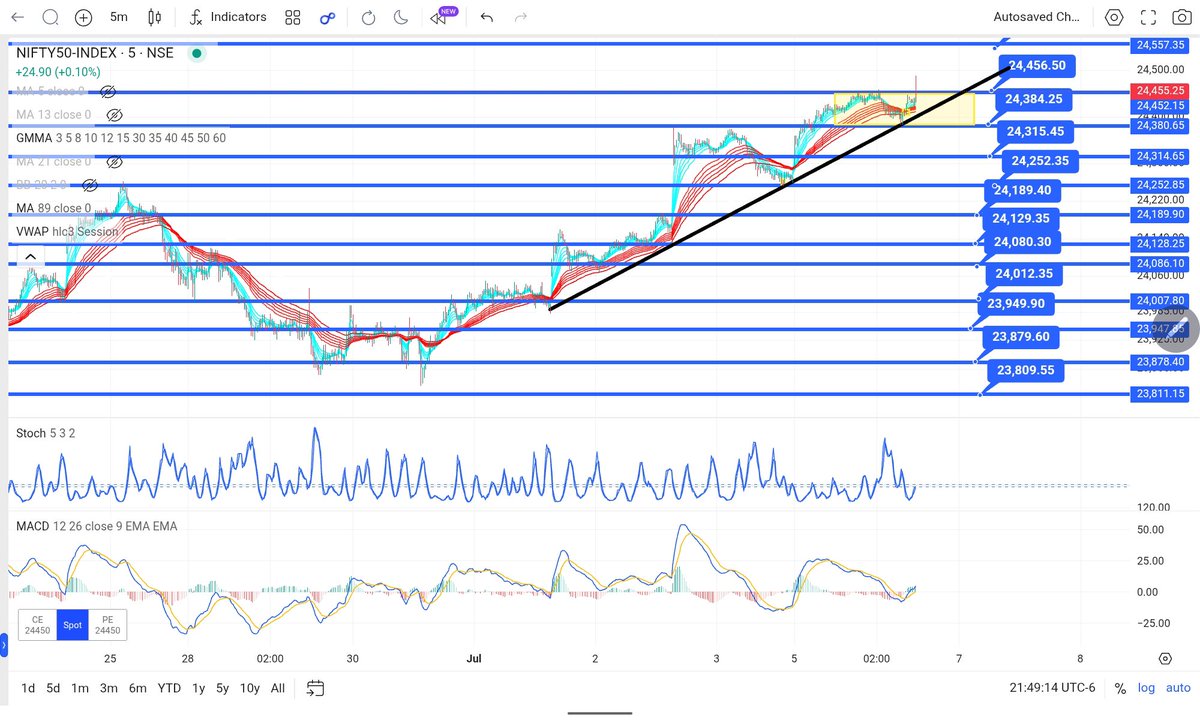Toggle percent scale mode
This screenshot has width=1200, height=720.
[1120, 688]
